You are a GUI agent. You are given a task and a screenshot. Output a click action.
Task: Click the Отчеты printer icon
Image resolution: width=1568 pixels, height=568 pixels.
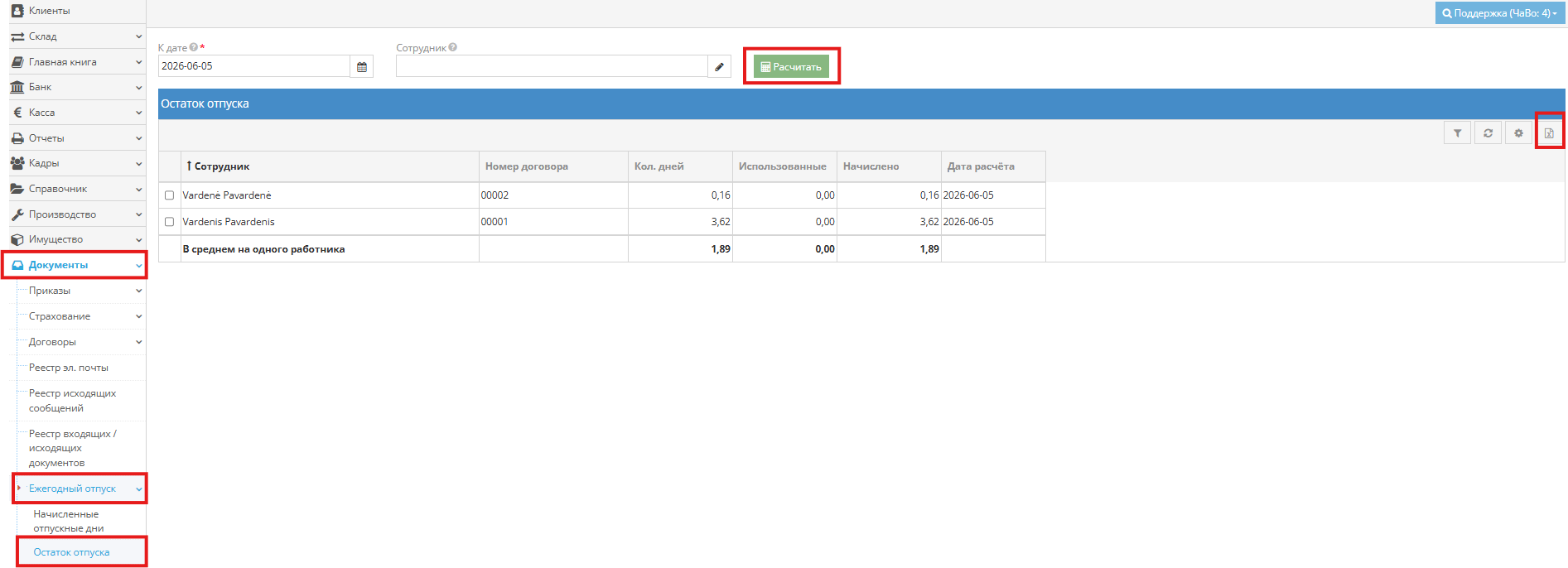17,138
